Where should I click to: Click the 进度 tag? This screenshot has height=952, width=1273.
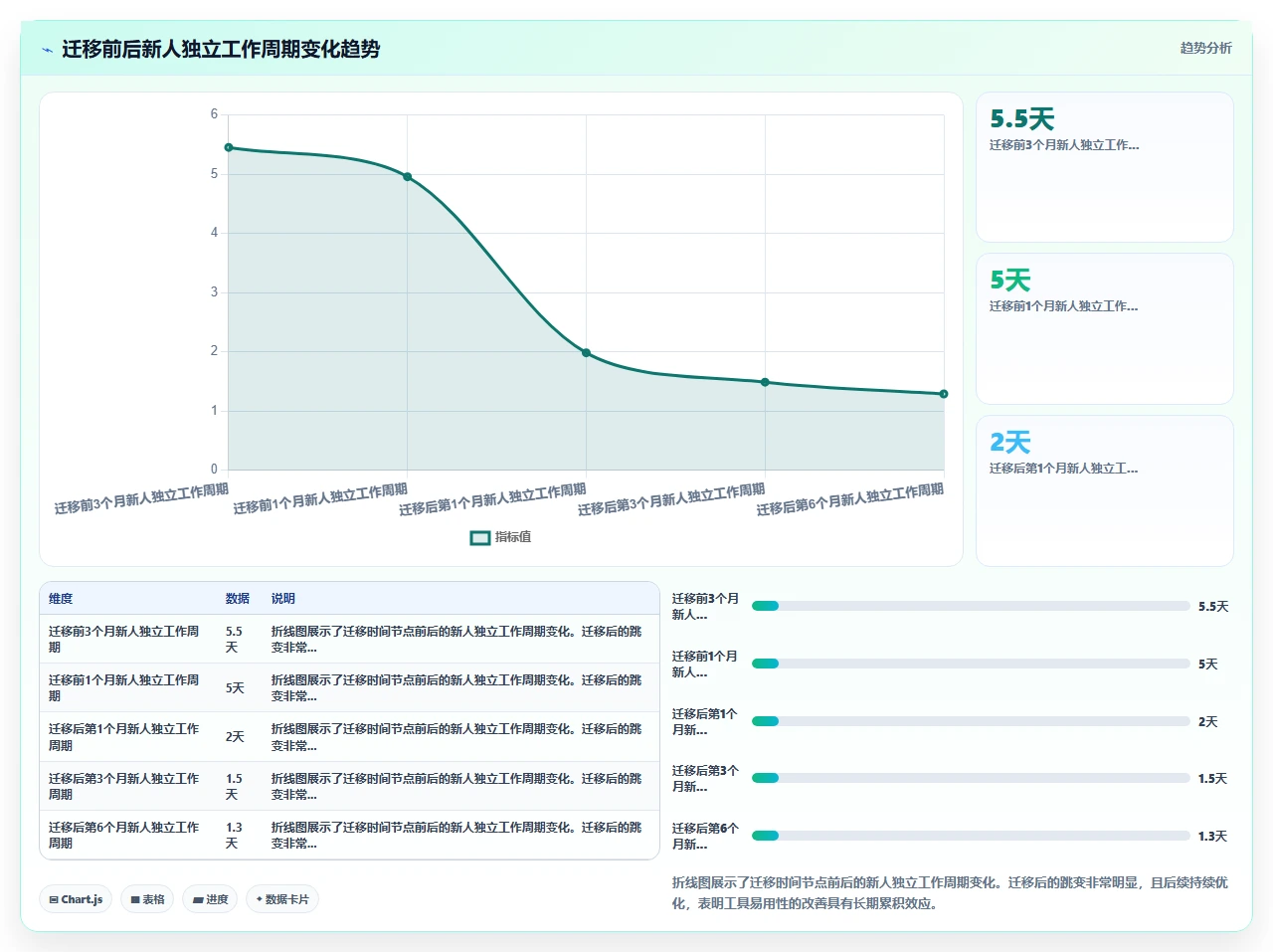210,899
